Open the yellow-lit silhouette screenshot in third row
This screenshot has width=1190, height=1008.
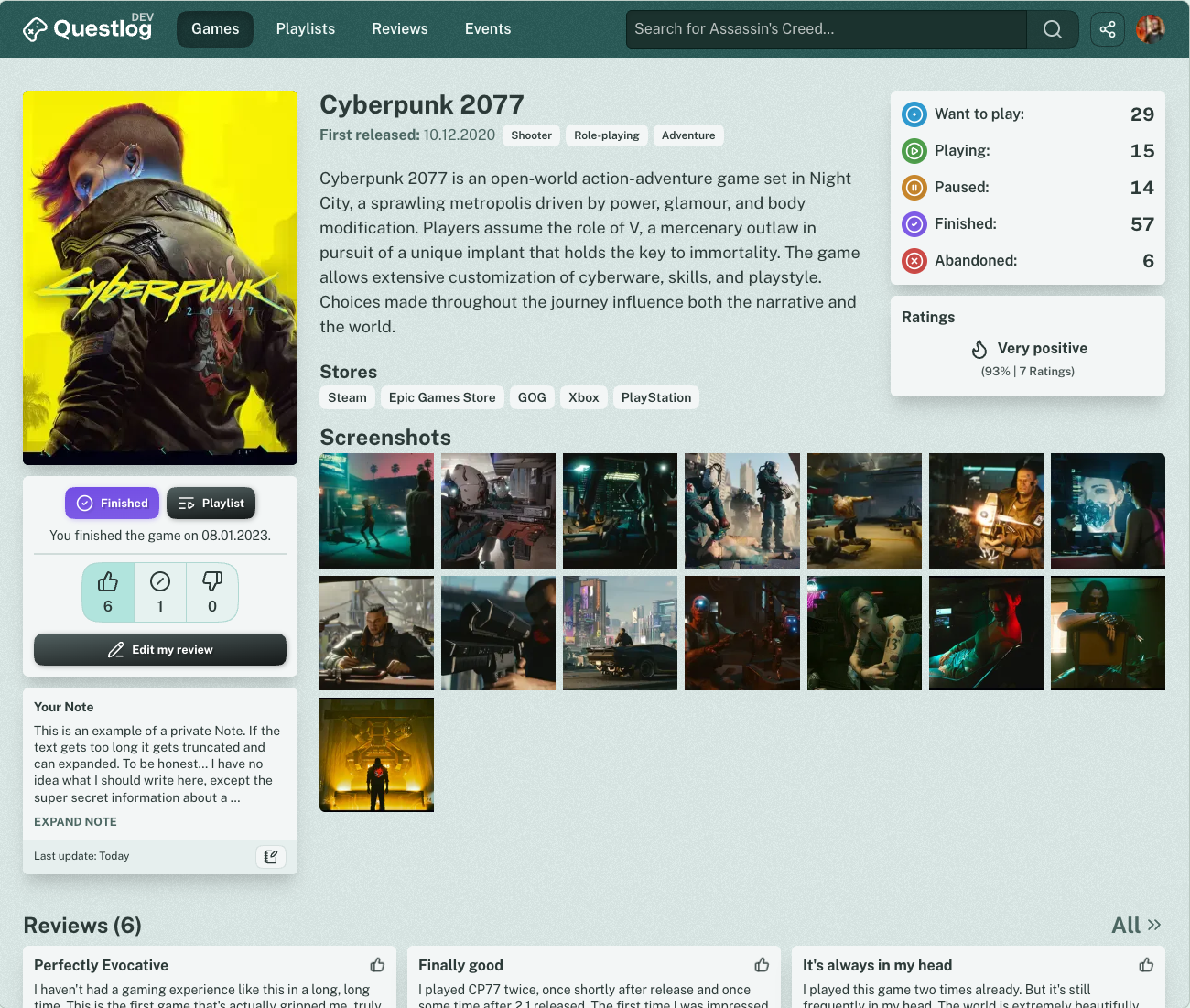[x=377, y=754]
